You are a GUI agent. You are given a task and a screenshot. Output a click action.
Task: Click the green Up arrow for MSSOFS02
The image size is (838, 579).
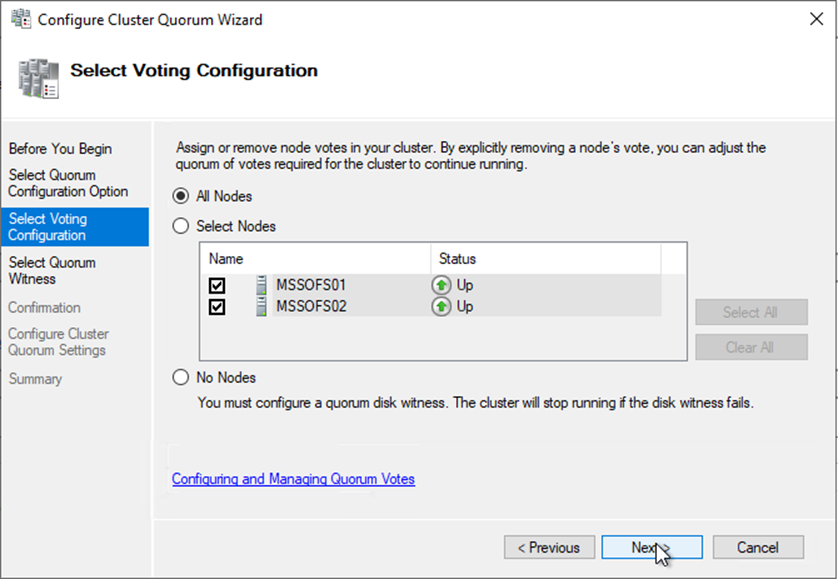(442, 306)
